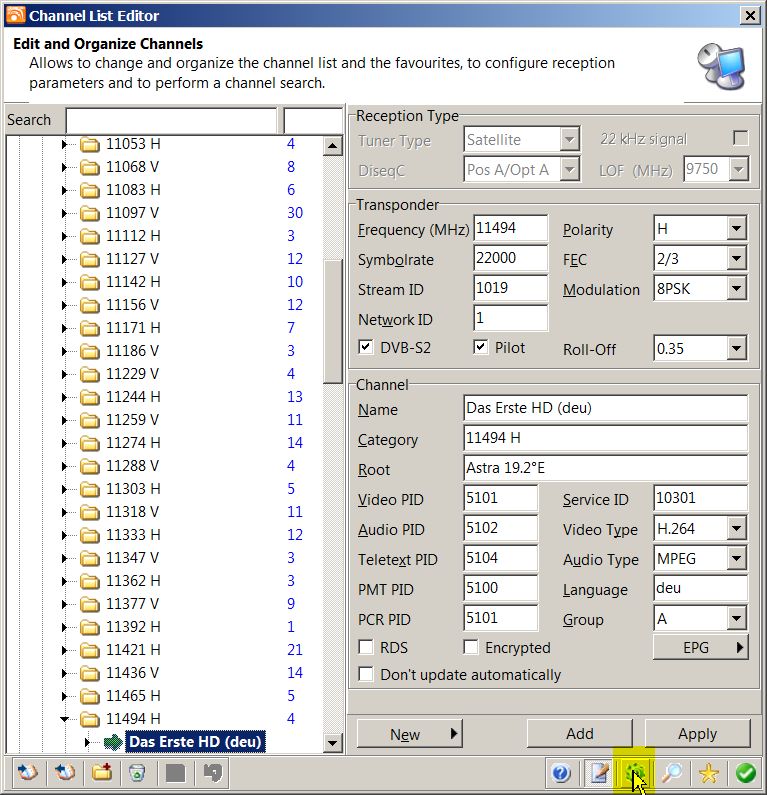The height and width of the screenshot is (795, 767).
Task: Click the green checkmark OK icon
Action: click(745, 773)
